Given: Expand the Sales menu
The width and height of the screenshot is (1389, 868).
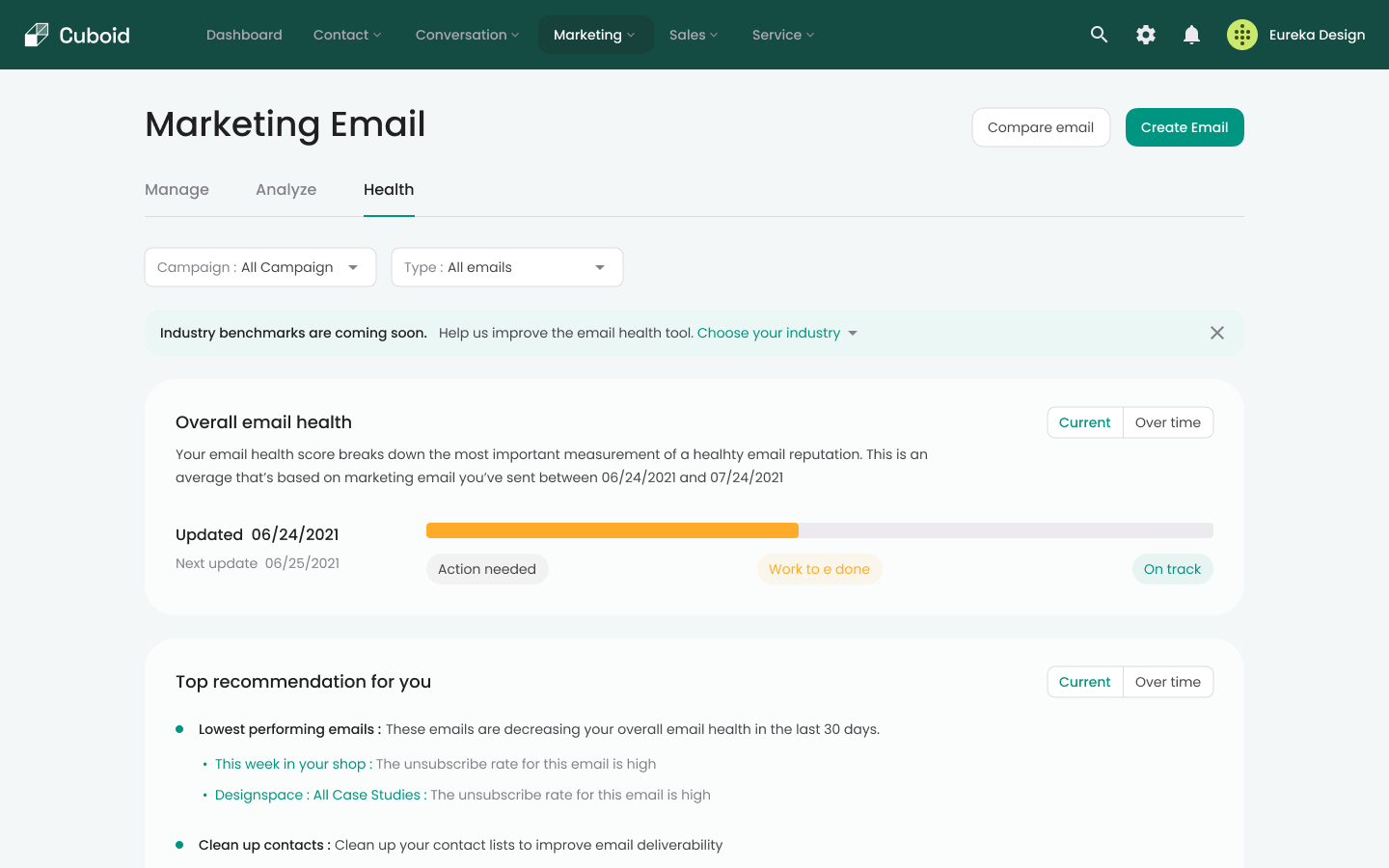Looking at the screenshot, I should point(693,35).
